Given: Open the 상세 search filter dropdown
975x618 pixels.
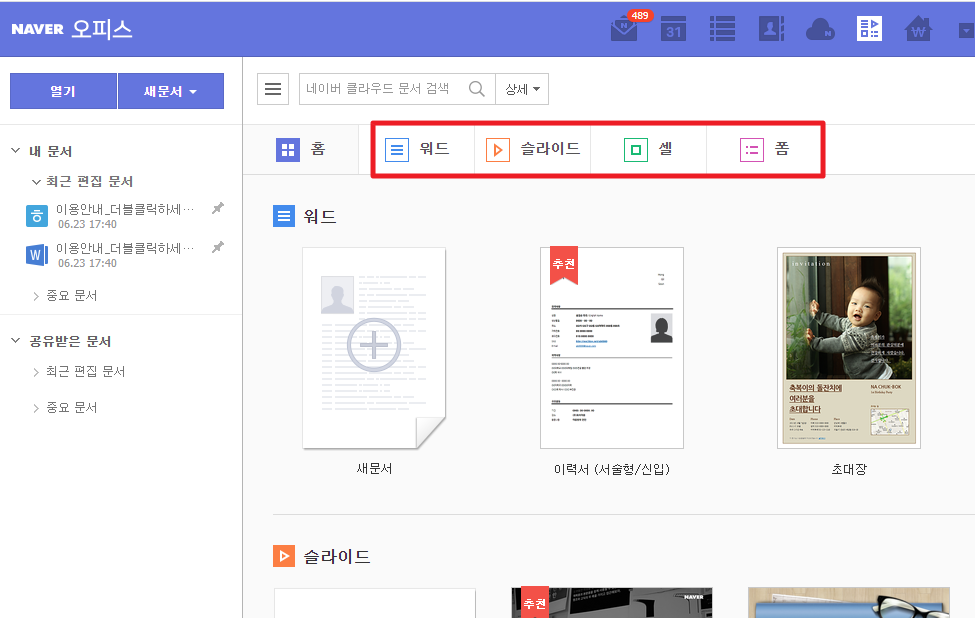Looking at the screenshot, I should click(x=522, y=88).
